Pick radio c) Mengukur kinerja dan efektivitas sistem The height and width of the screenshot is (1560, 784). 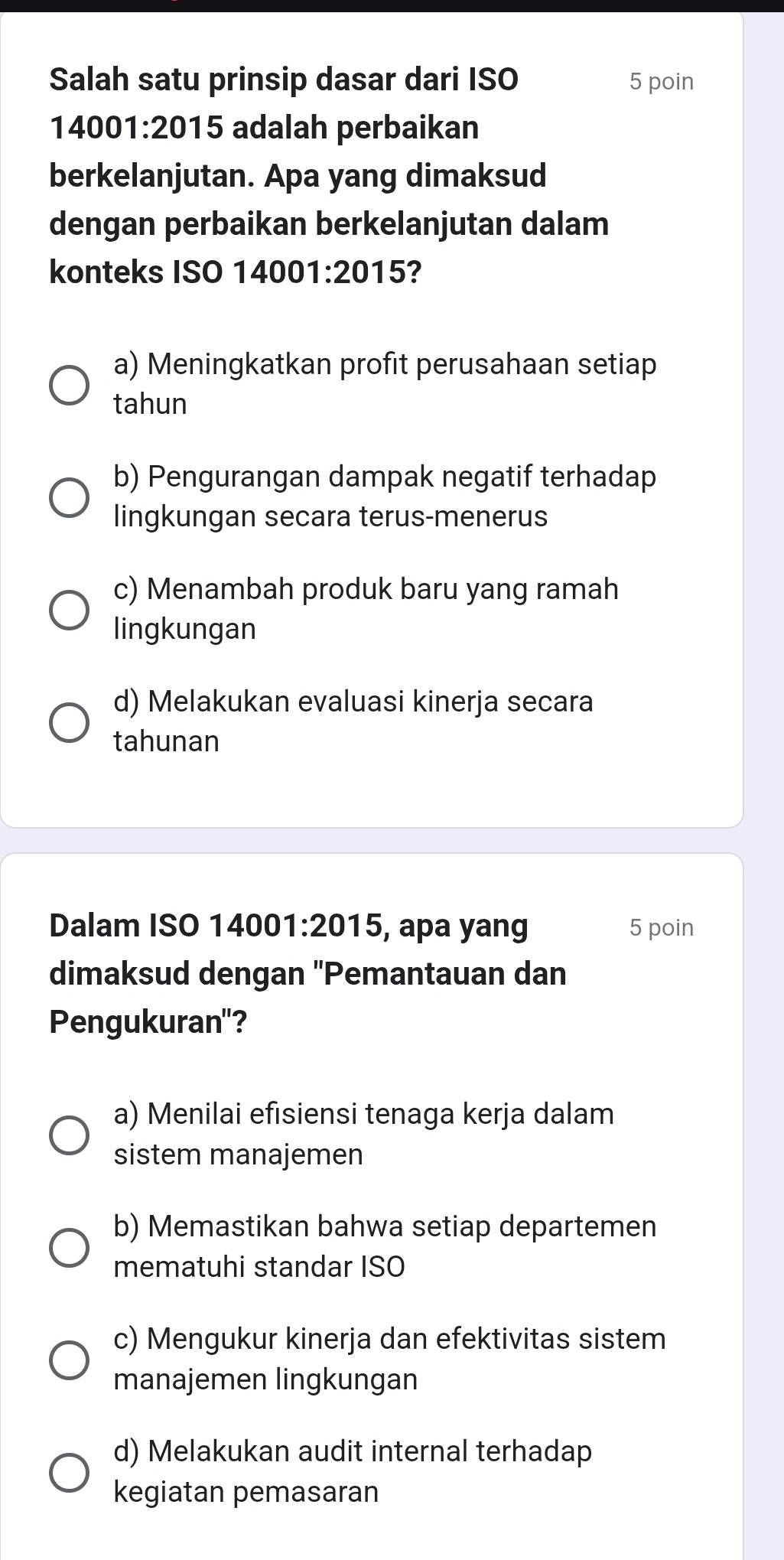click(x=69, y=1360)
